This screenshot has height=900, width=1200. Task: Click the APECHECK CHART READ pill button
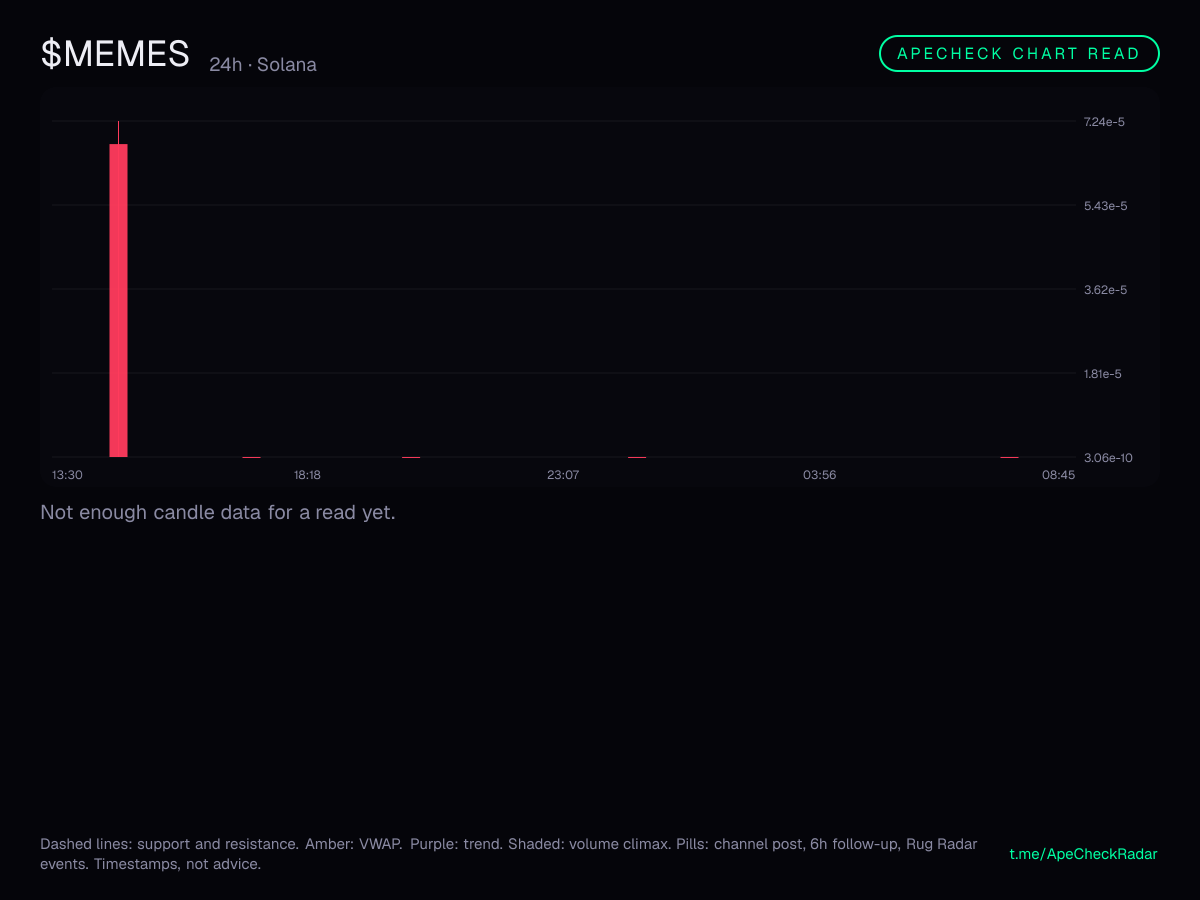[x=1019, y=54]
